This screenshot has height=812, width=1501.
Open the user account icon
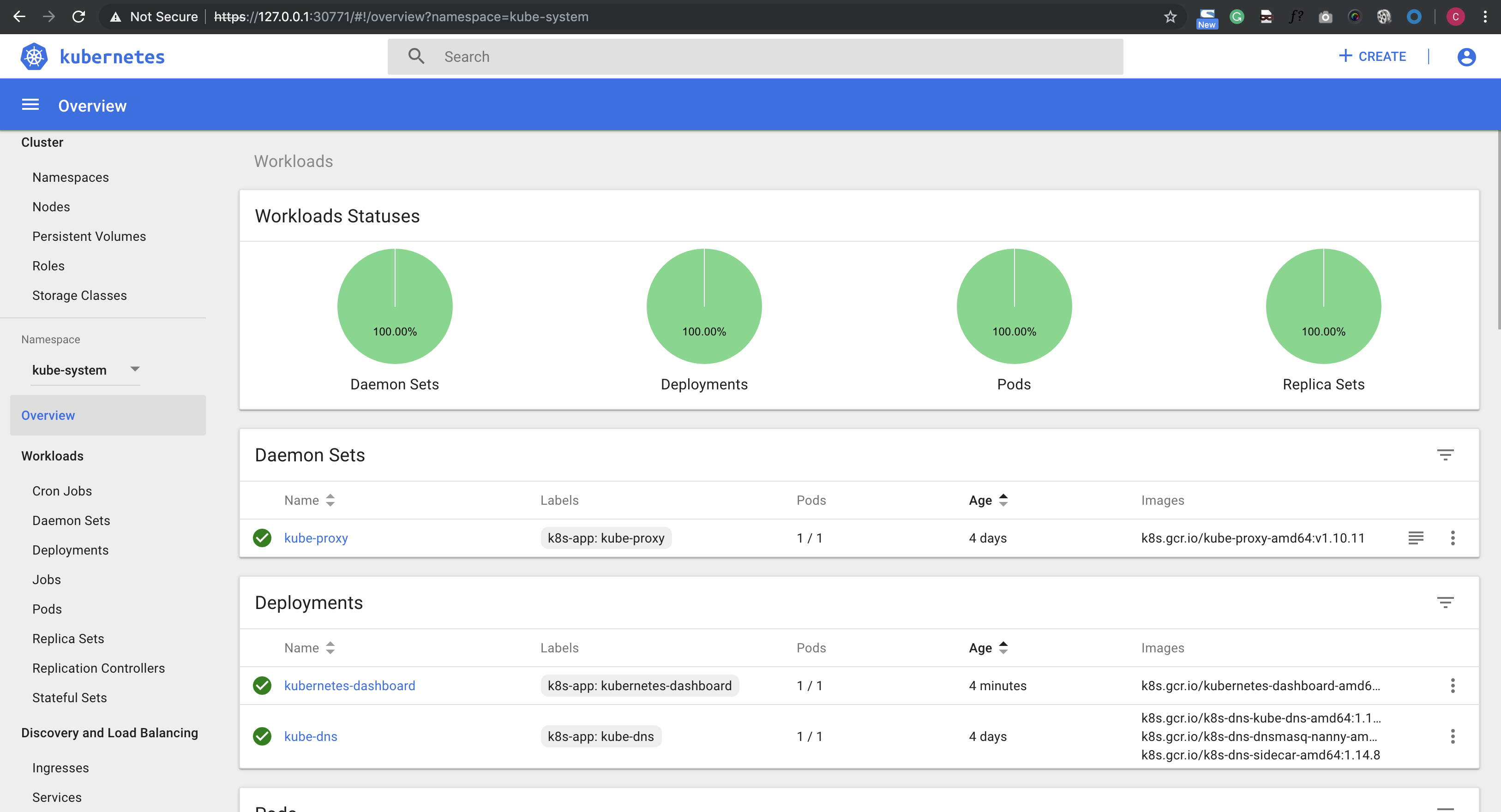click(x=1466, y=56)
